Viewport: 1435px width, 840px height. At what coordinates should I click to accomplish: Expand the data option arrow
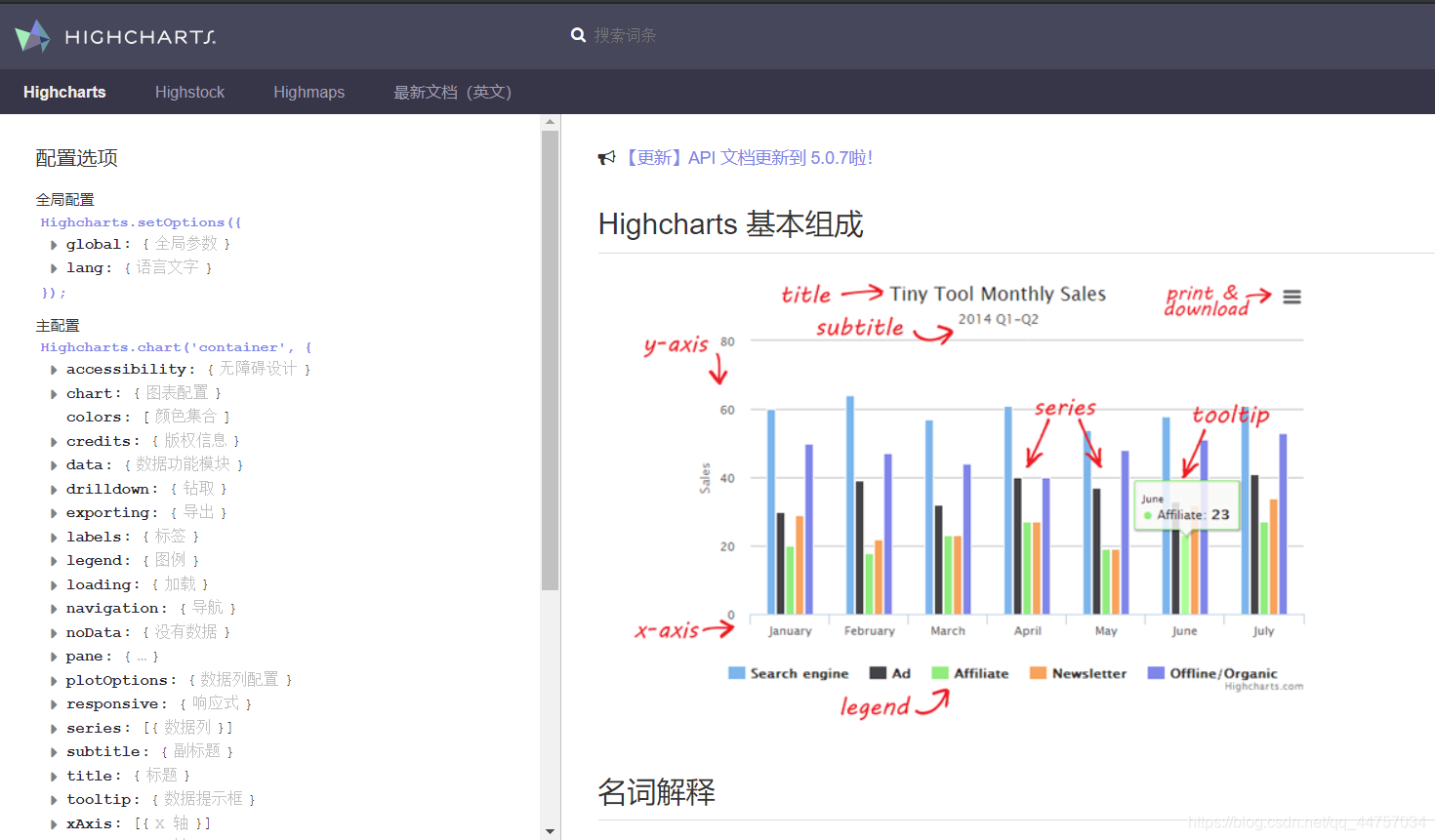click(54, 465)
